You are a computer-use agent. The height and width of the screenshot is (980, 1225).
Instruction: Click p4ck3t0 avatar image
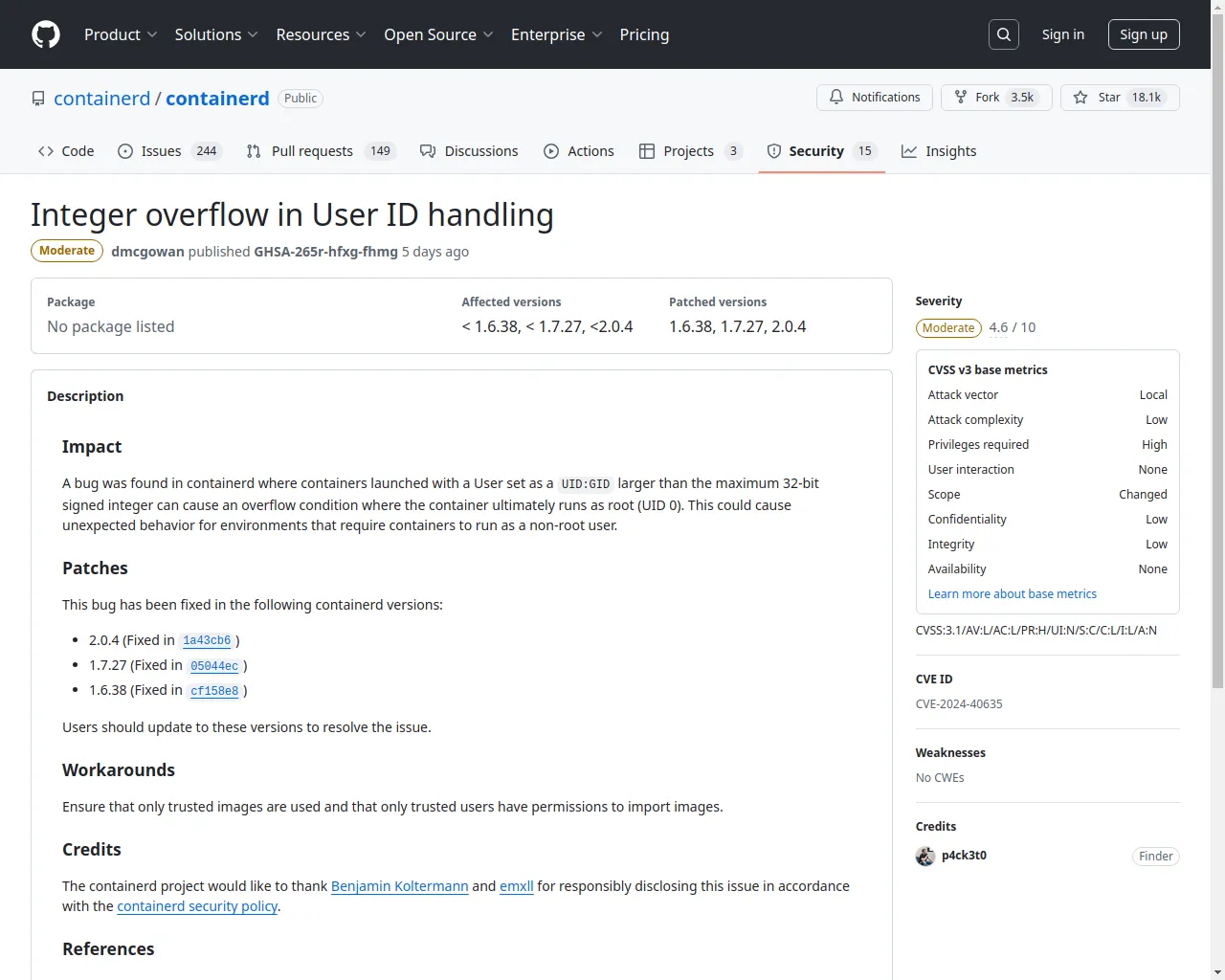(x=925, y=856)
